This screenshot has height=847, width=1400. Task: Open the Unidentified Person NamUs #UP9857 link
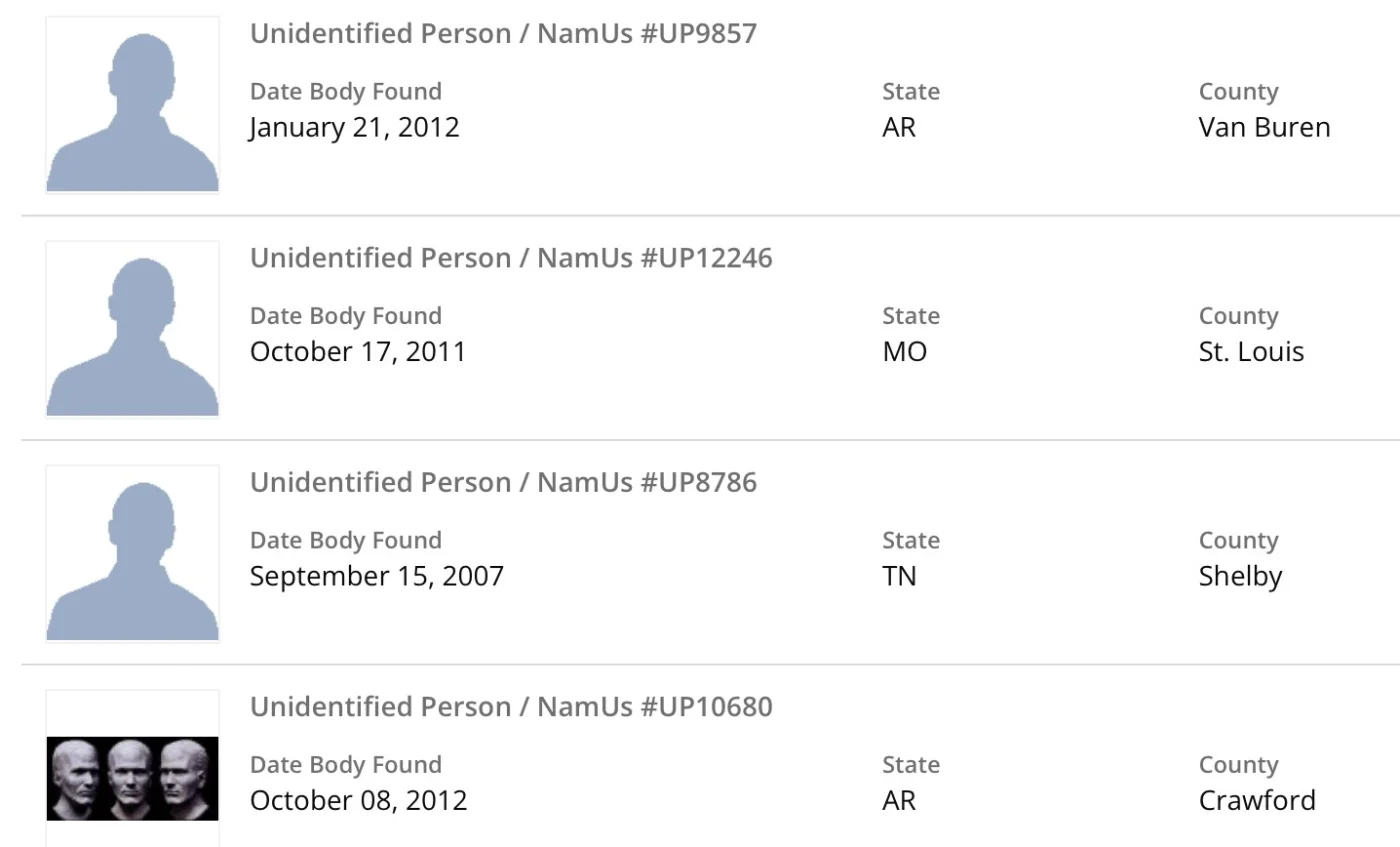pos(503,34)
